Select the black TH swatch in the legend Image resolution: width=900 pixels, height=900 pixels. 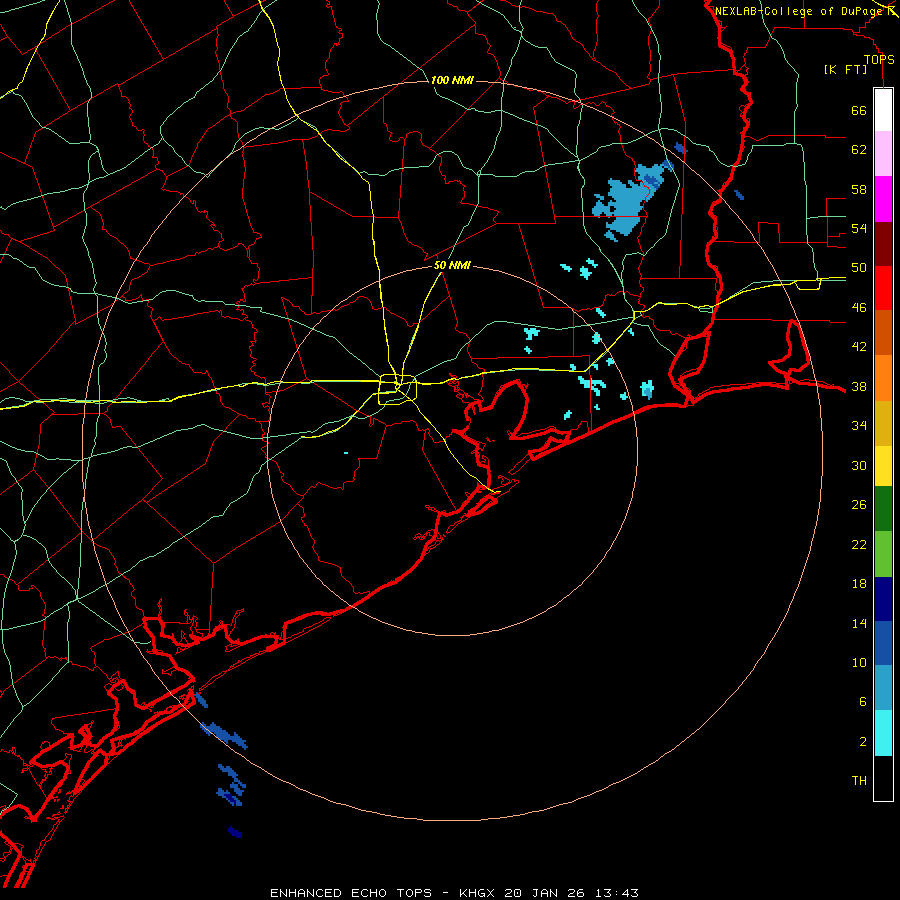(883, 778)
